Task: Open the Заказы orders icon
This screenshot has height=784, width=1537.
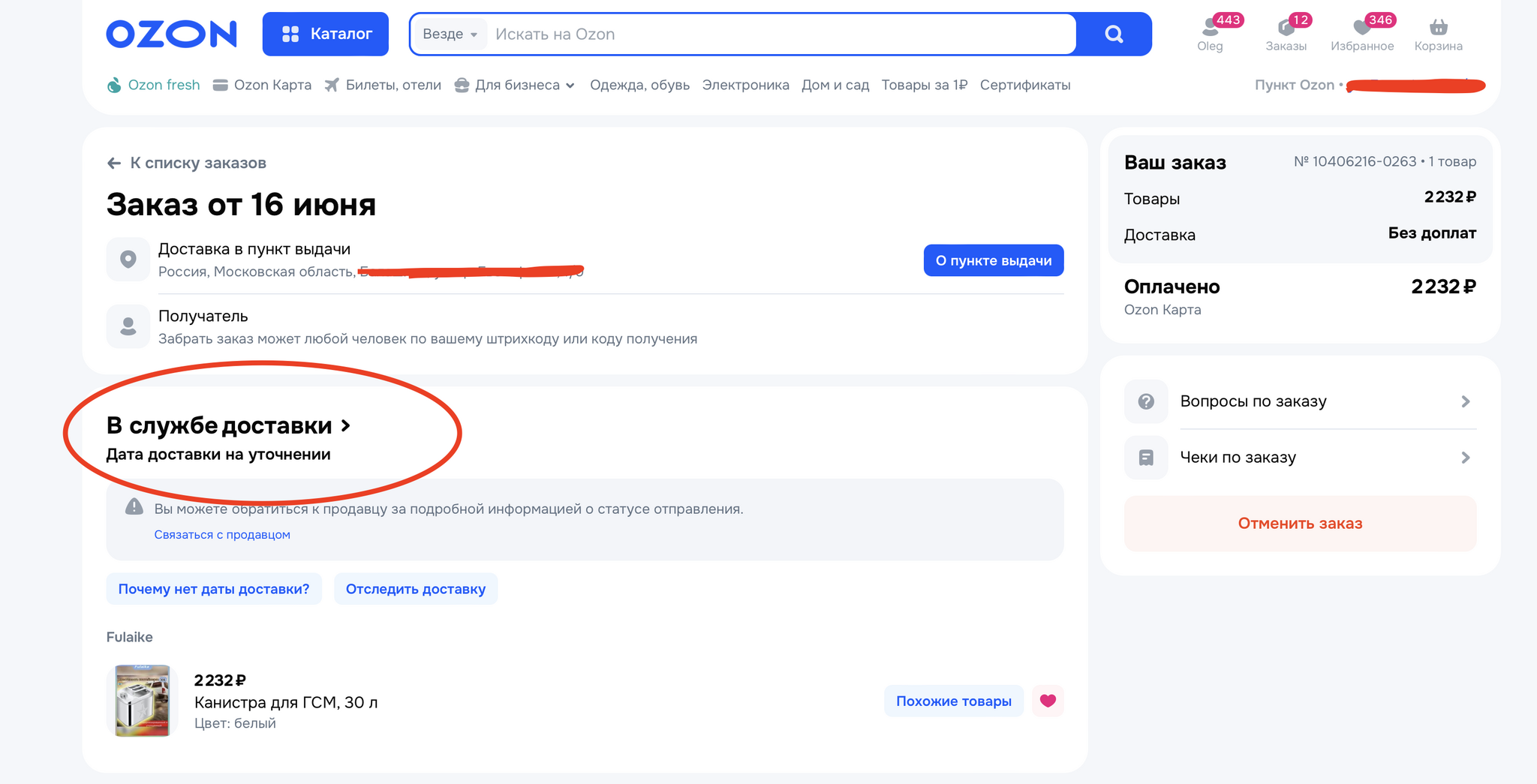Action: coord(1286,34)
